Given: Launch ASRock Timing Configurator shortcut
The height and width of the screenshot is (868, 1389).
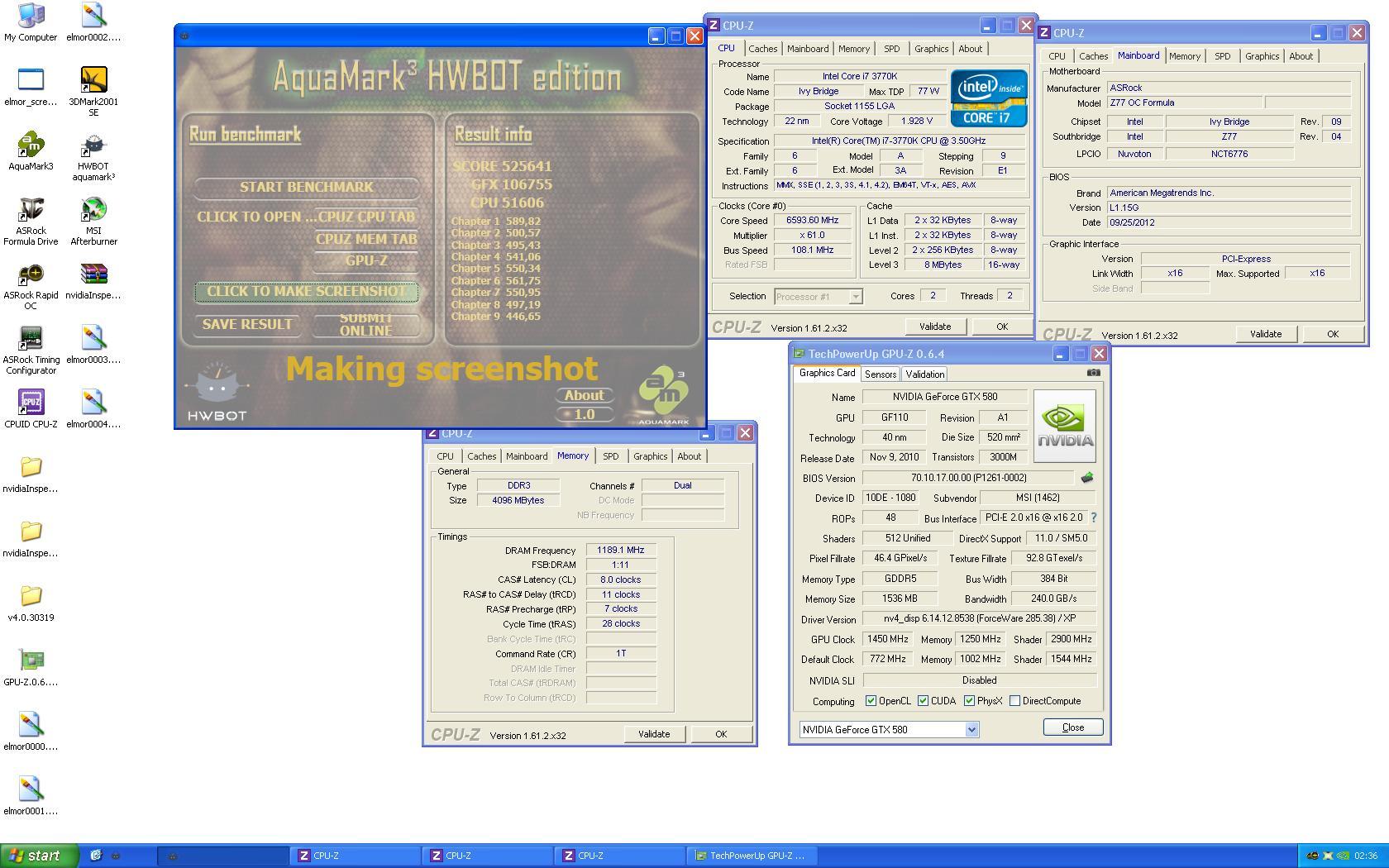Looking at the screenshot, I should (x=31, y=350).
